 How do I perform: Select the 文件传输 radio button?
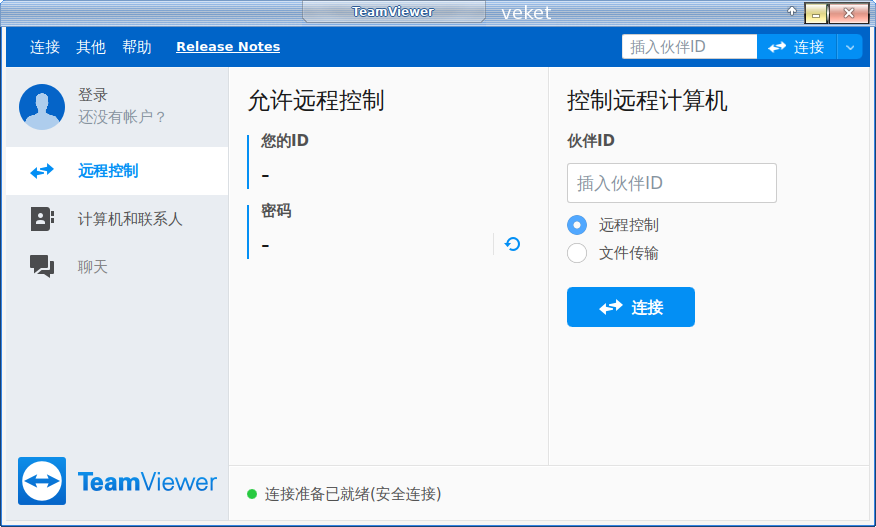click(x=577, y=253)
